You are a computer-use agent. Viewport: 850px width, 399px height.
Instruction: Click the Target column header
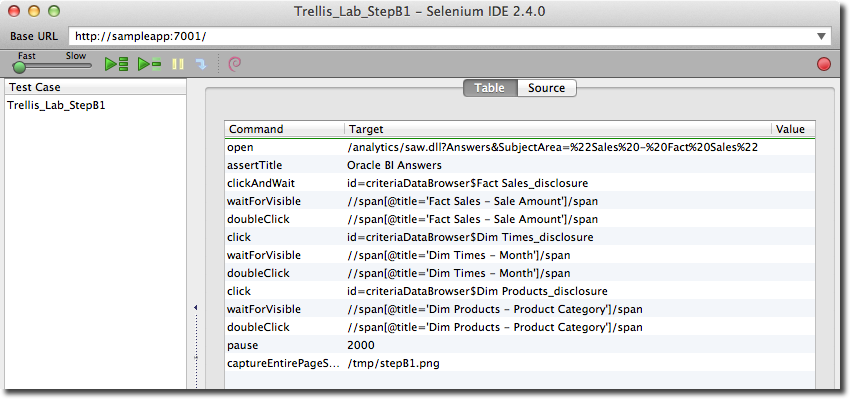558,129
